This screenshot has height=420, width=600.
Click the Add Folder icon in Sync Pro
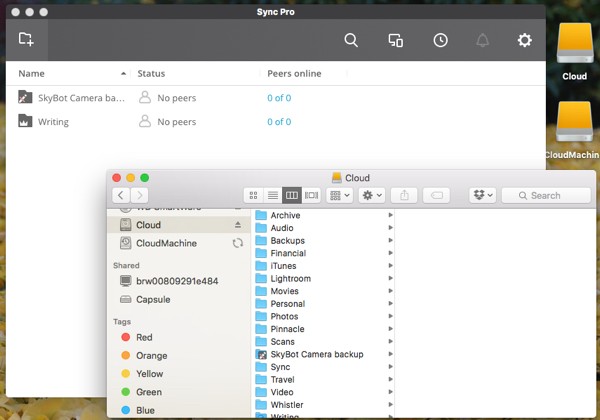coord(26,40)
